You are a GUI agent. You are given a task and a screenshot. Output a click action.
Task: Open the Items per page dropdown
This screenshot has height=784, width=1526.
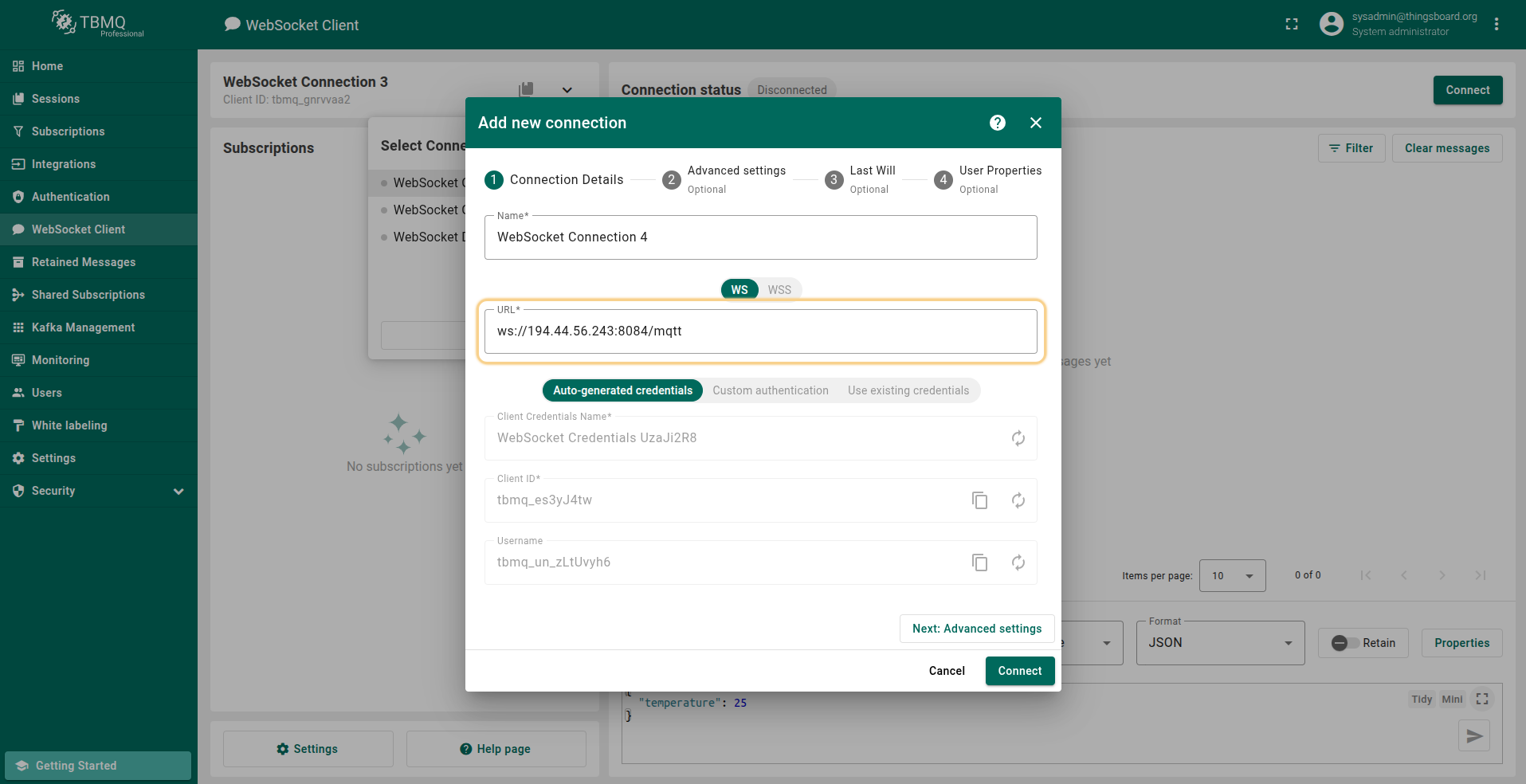[1232, 575]
